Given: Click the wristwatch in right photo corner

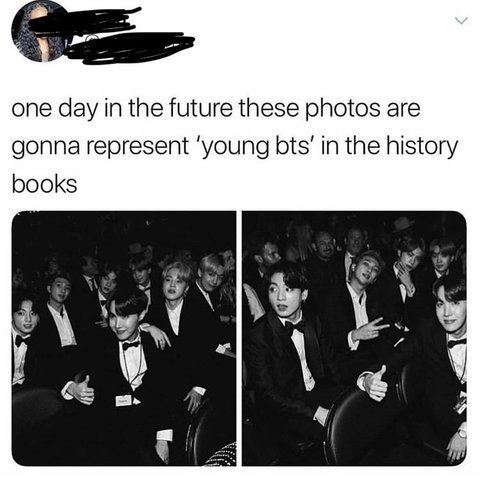Looking at the screenshot, I should pyautogui.click(x=462, y=433).
